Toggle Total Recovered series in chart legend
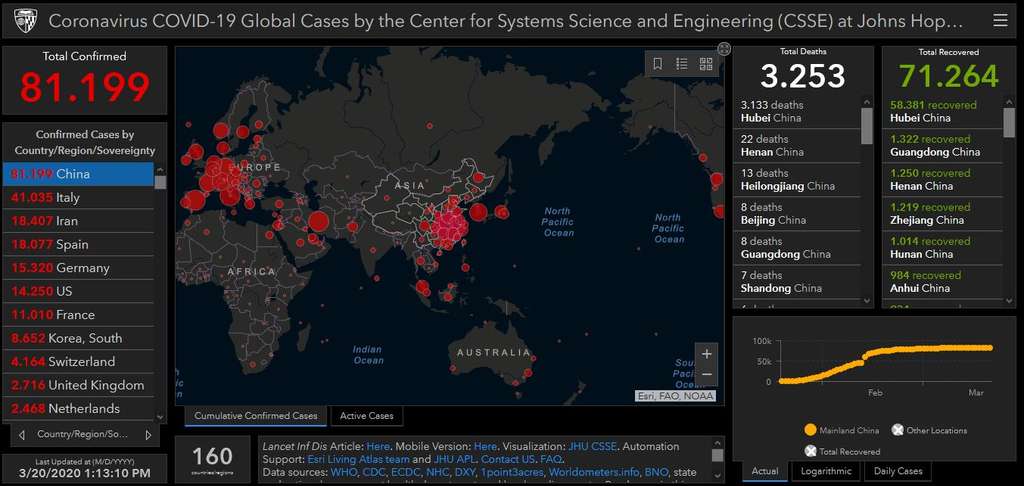This screenshot has width=1024, height=486. coord(842,451)
